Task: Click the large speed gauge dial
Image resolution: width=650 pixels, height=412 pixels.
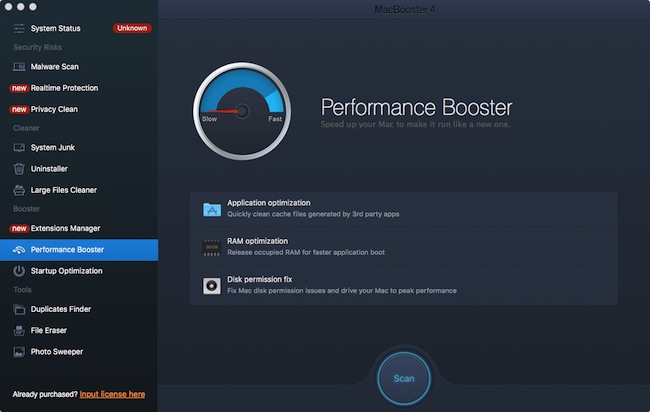Action: click(x=242, y=111)
